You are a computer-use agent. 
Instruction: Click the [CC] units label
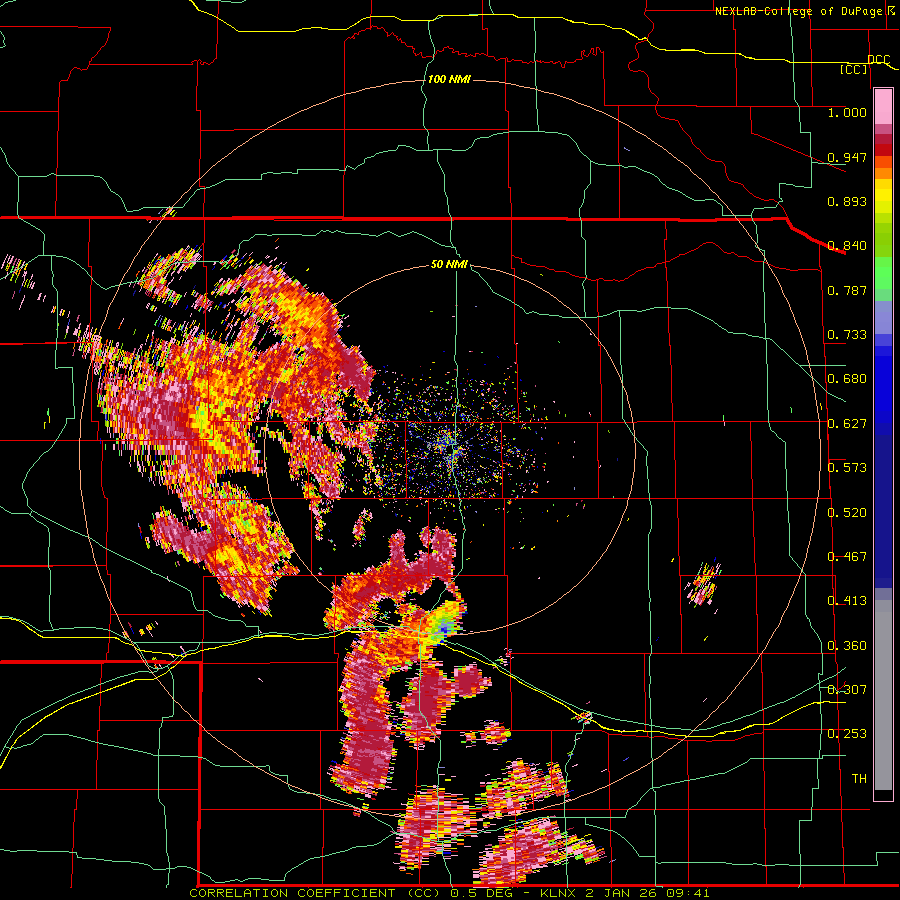pos(854,69)
